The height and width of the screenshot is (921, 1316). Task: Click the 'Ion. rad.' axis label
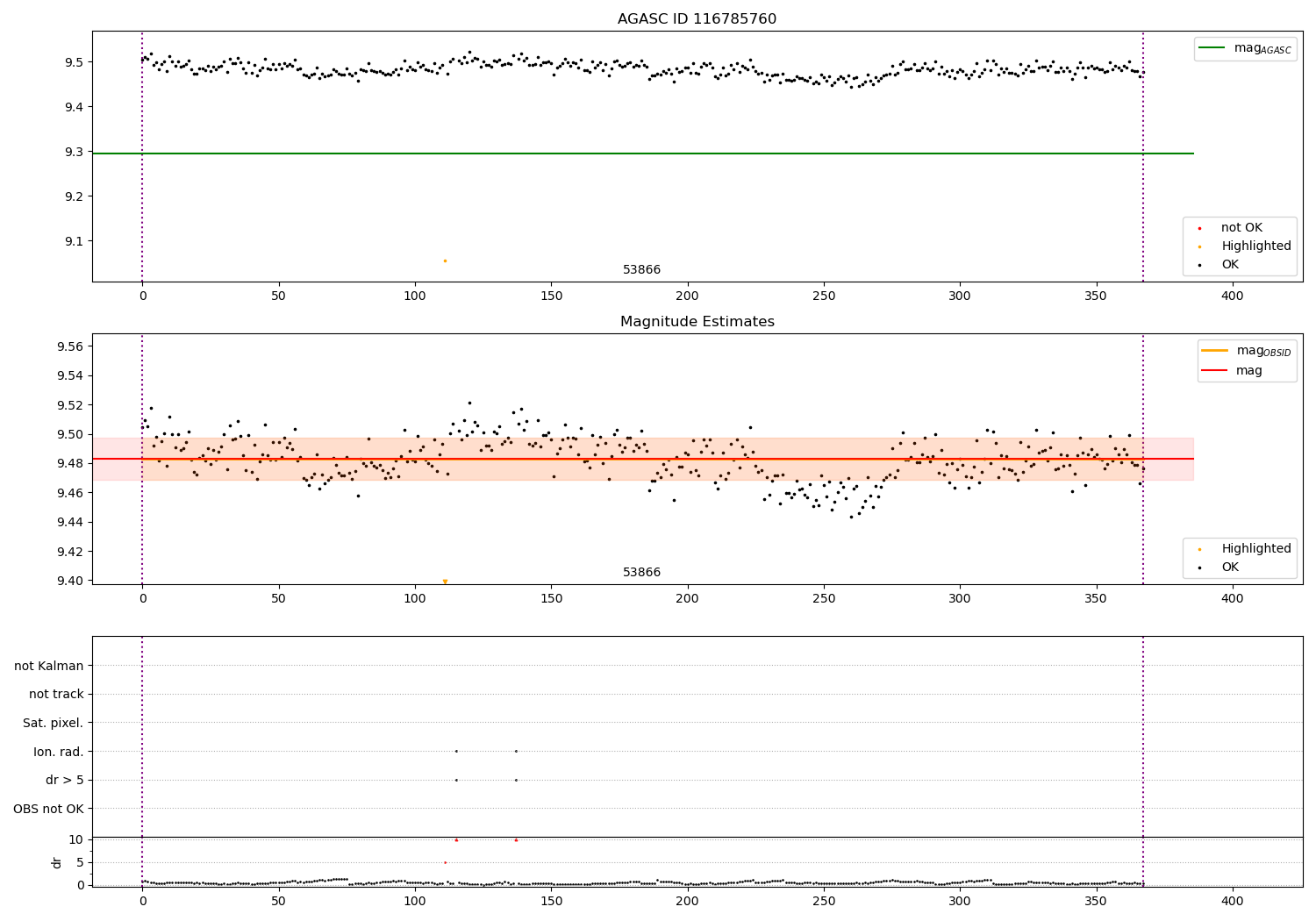click(59, 752)
